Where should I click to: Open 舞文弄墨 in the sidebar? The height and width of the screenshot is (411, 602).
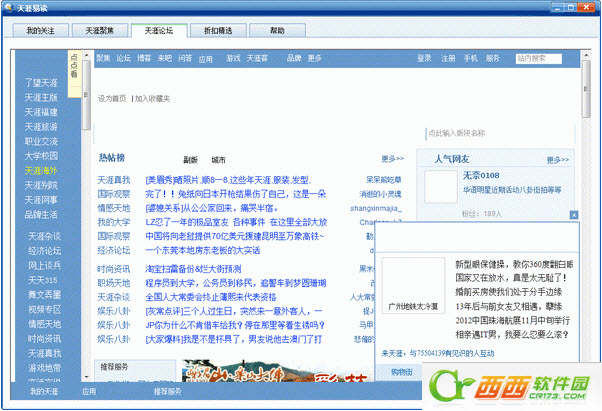(x=45, y=295)
